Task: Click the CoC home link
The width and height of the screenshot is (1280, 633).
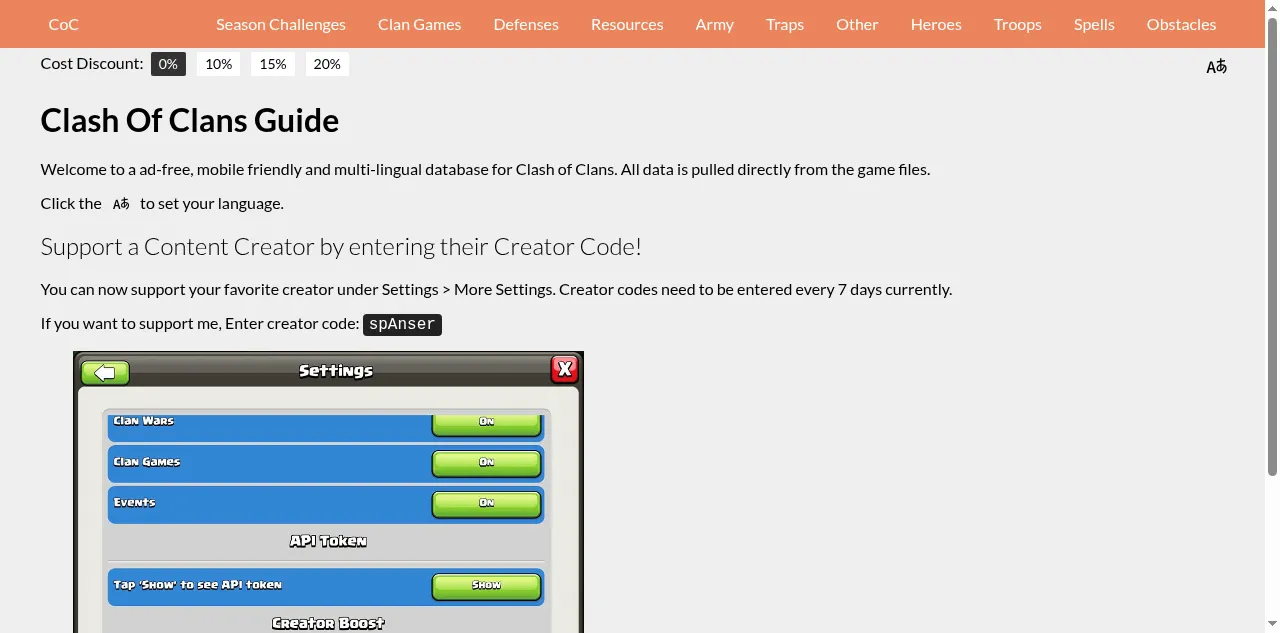Action: pyautogui.click(x=63, y=24)
